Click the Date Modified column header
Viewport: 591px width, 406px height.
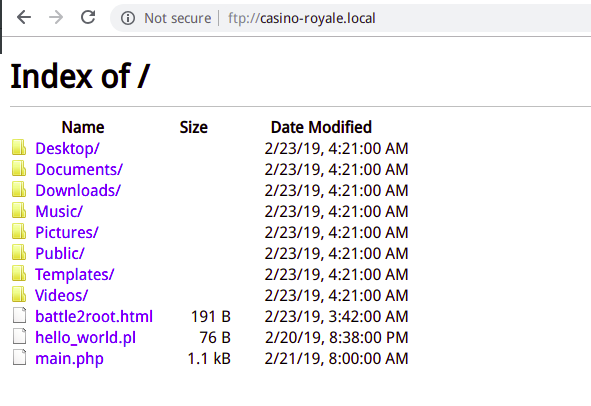(x=321, y=127)
